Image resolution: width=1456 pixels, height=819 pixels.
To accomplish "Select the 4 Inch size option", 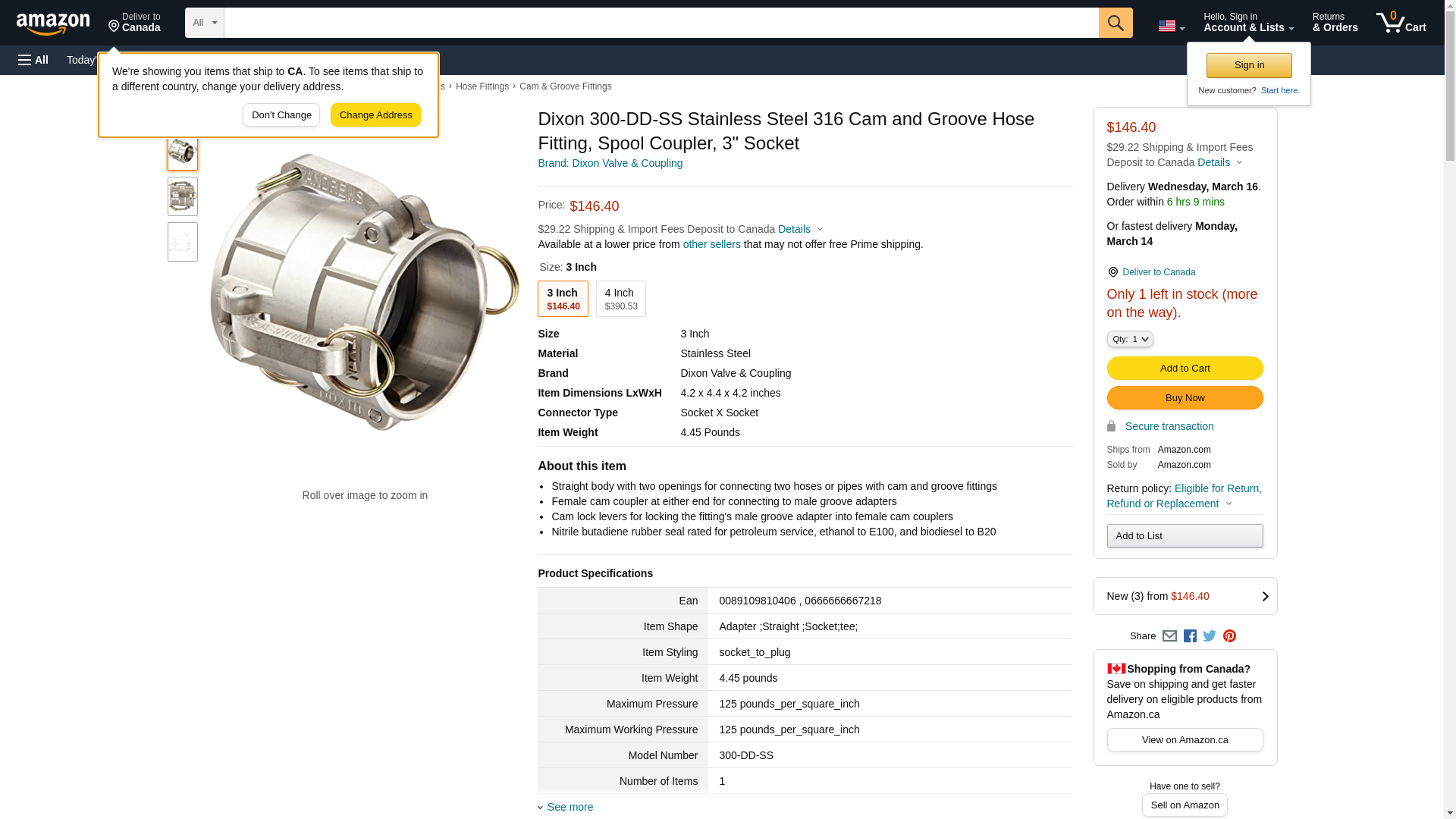I will (x=620, y=299).
